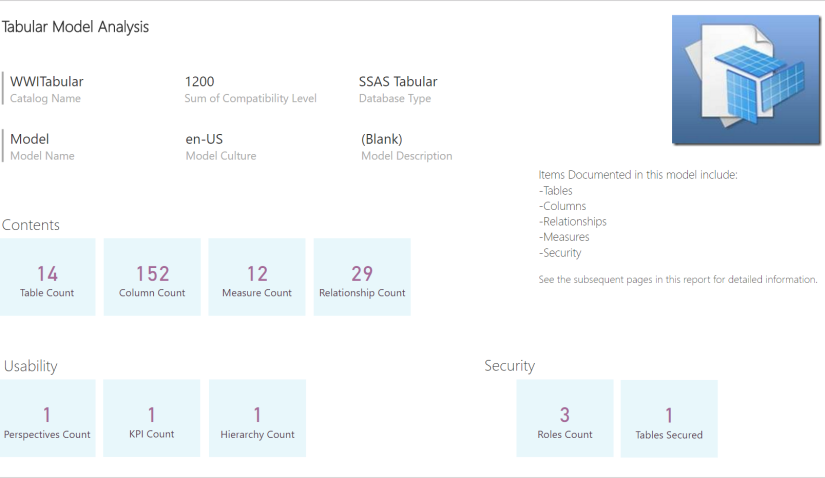
Task: Click the tabular model cube logo image
Action: click(x=745, y=79)
